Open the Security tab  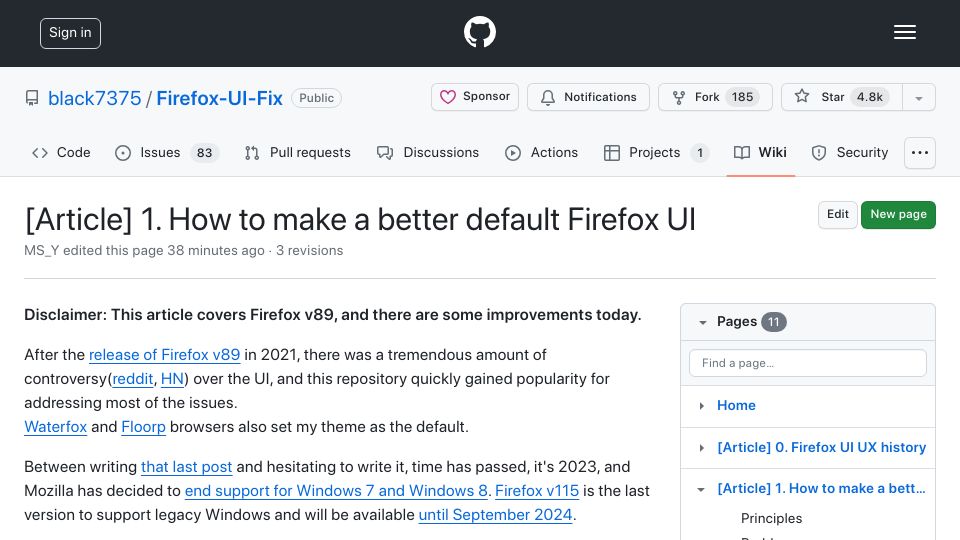tap(850, 152)
